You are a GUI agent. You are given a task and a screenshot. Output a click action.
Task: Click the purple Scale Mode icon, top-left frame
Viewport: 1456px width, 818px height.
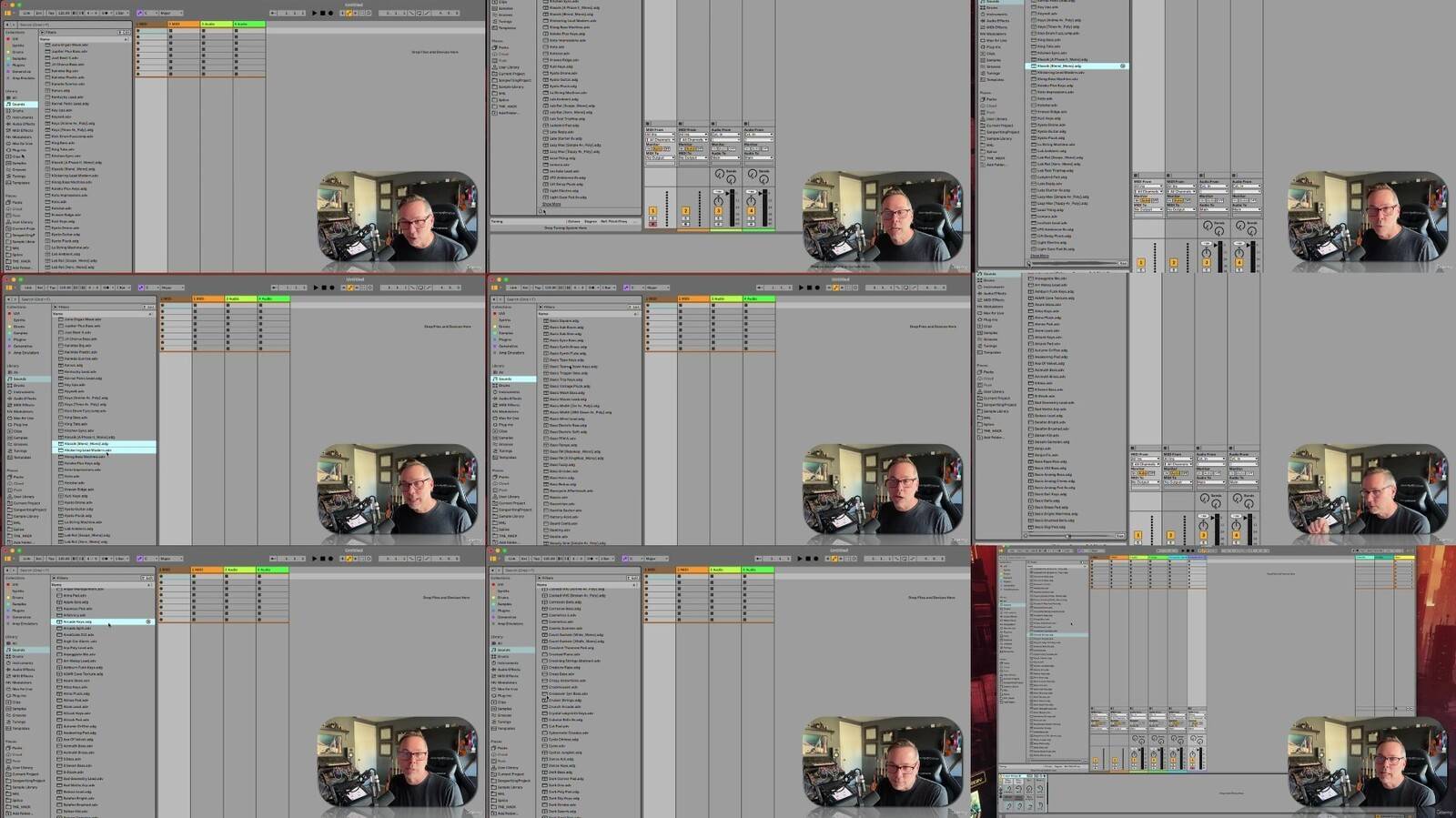(141, 14)
